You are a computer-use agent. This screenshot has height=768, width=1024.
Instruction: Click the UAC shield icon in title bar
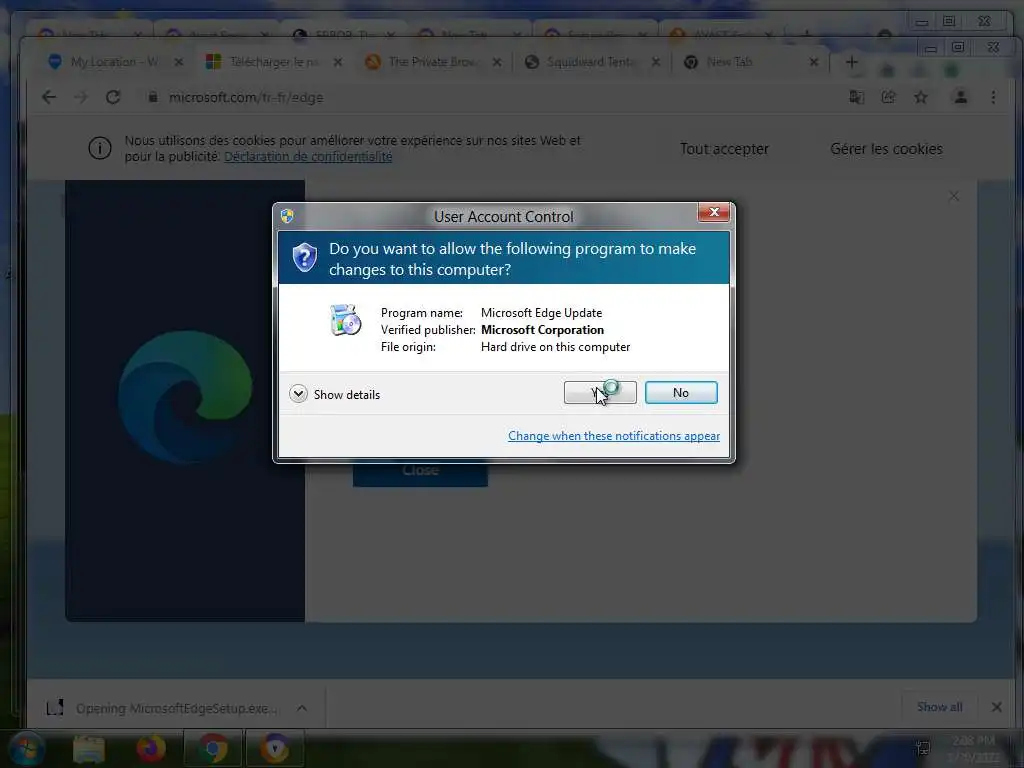tap(287, 216)
